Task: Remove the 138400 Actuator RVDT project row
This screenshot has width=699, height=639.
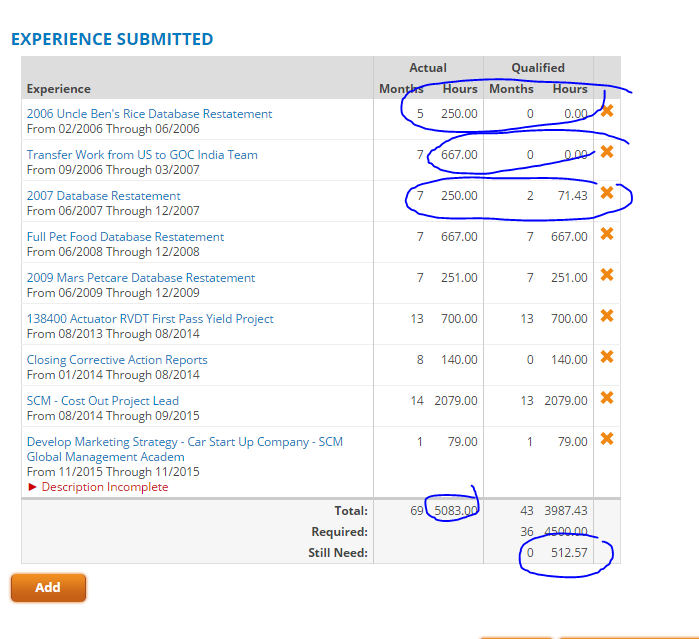Action: tap(607, 316)
